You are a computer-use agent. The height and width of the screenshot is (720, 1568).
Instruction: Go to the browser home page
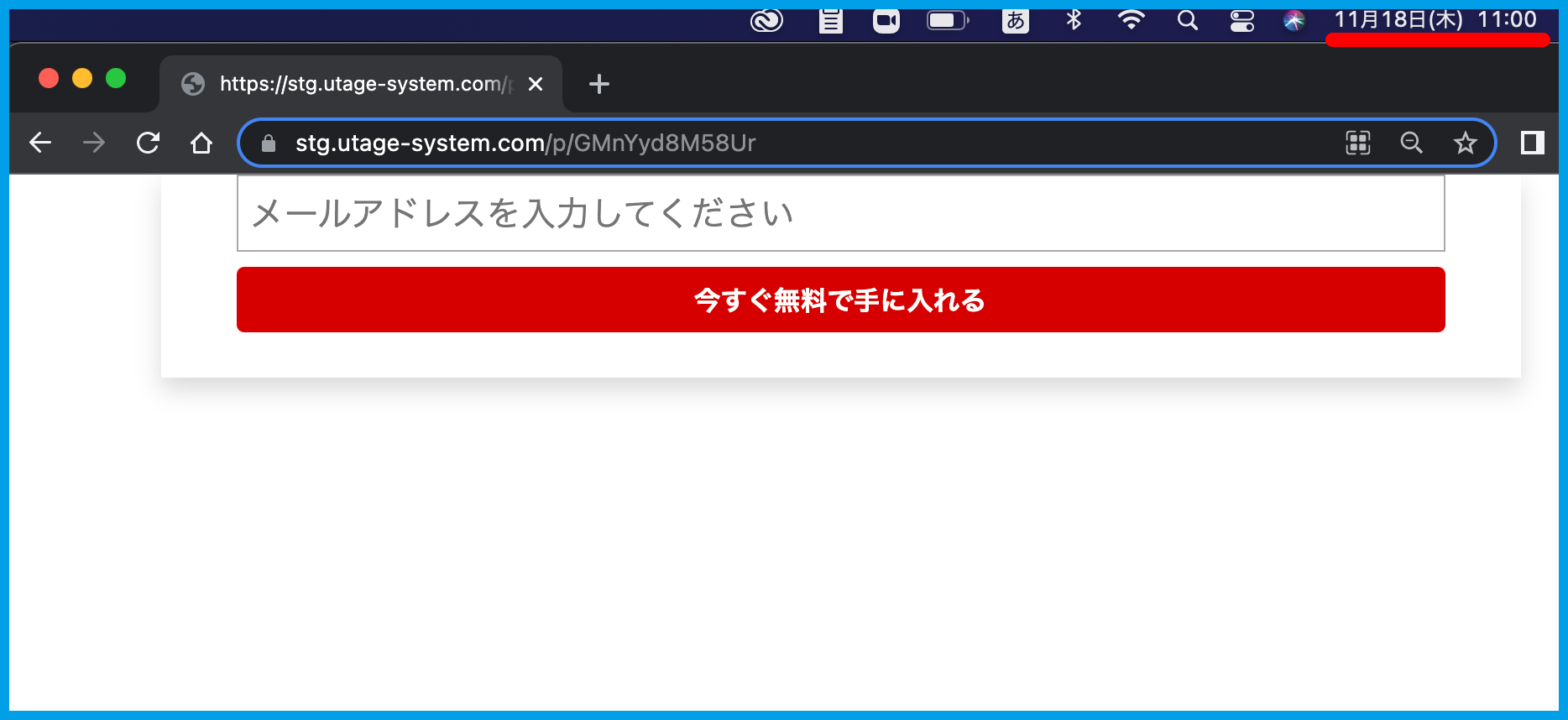[201, 143]
